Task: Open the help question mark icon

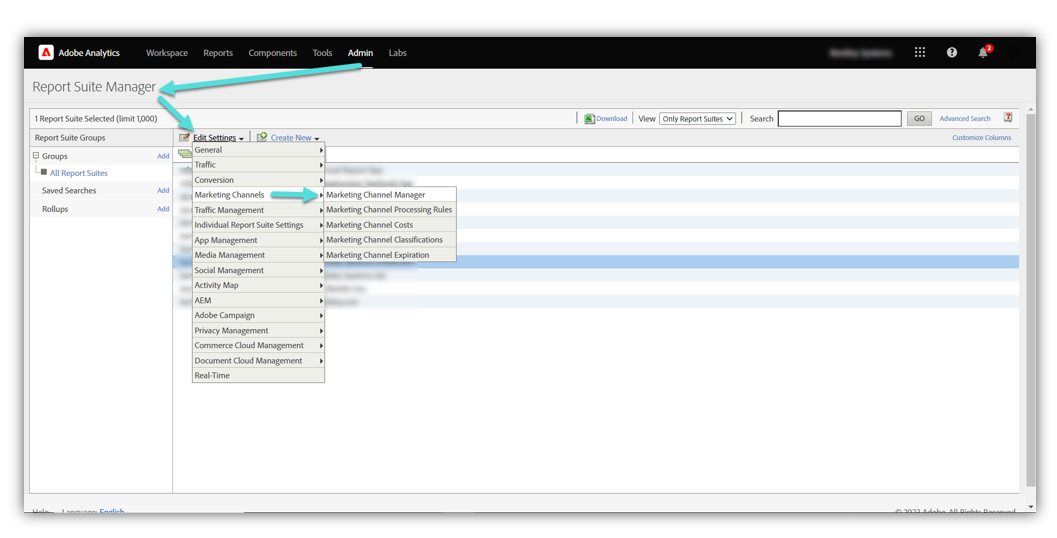Action: tap(952, 53)
